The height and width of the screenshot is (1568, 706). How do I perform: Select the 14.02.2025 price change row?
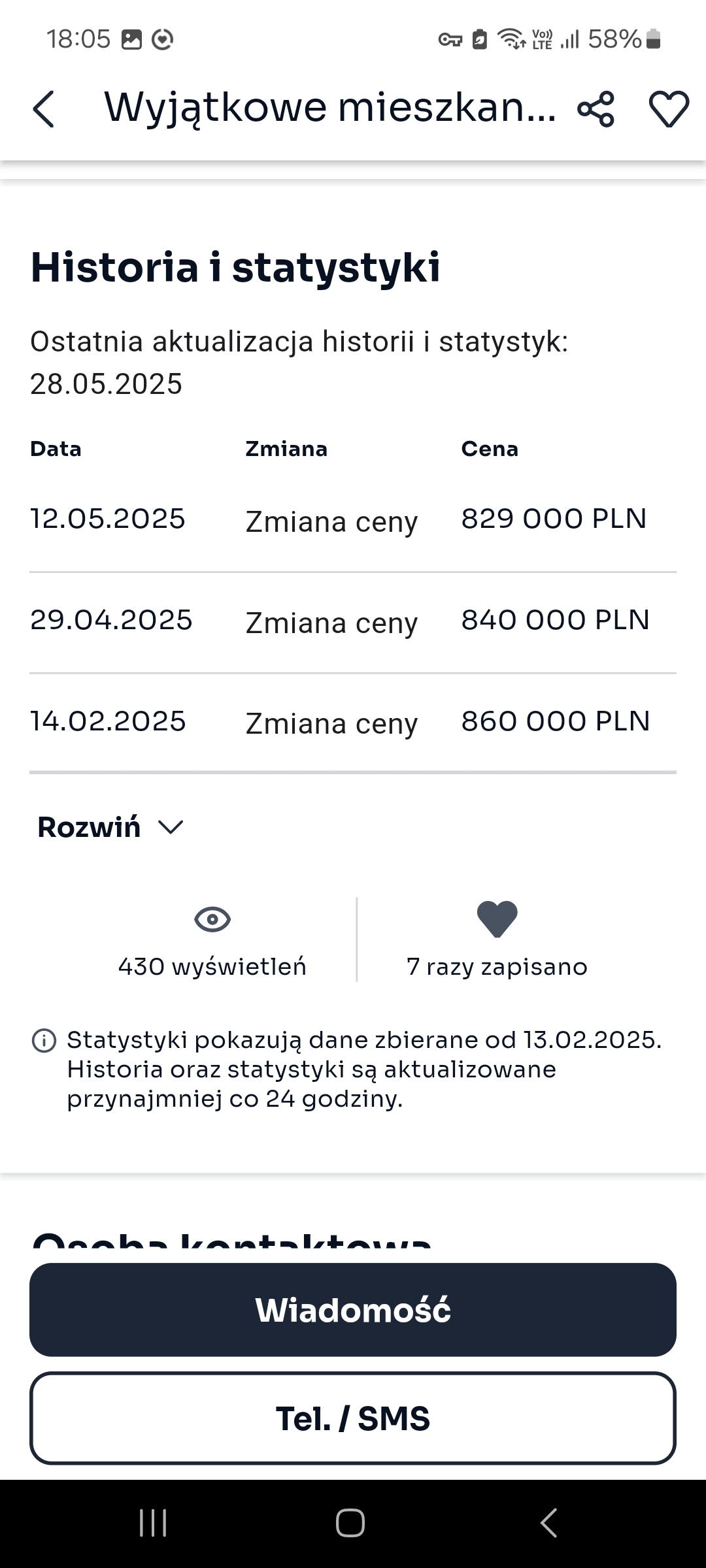click(x=353, y=723)
